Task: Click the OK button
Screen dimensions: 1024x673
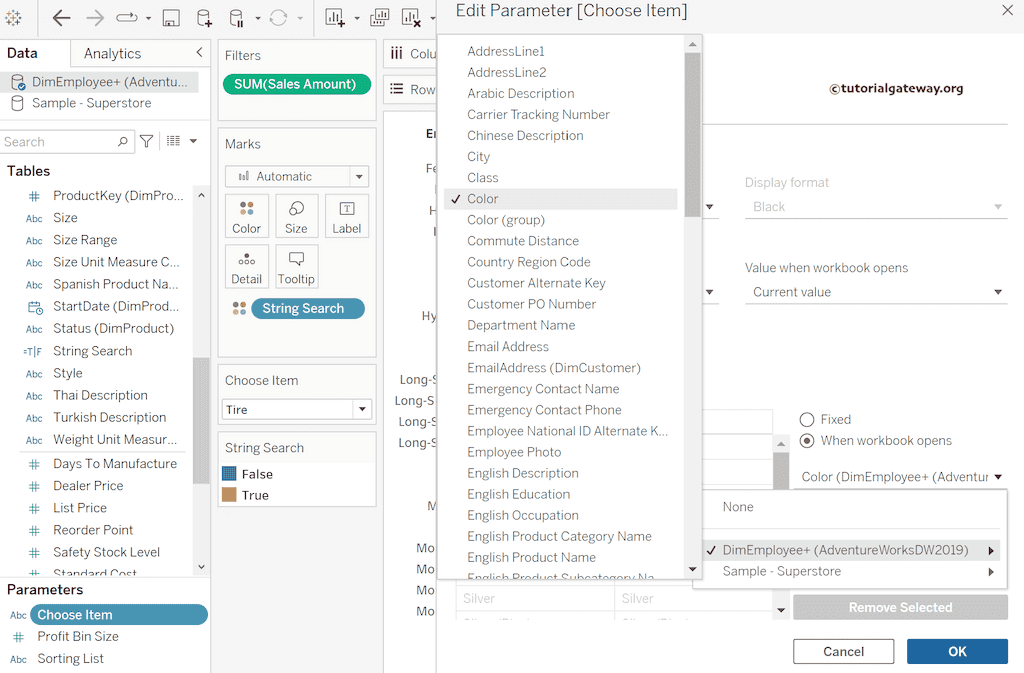Action: 957,651
